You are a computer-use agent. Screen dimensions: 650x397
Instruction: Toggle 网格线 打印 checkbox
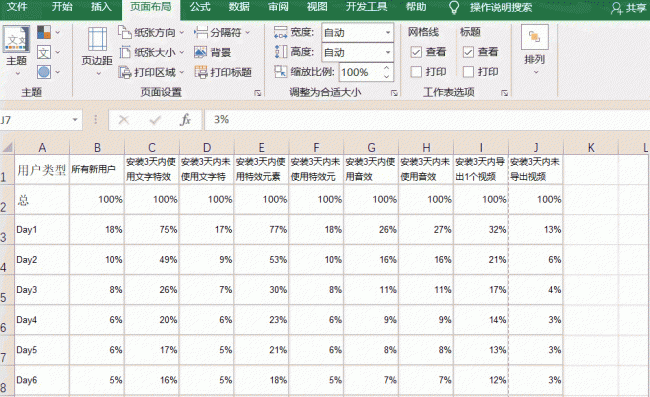click(x=416, y=72)
